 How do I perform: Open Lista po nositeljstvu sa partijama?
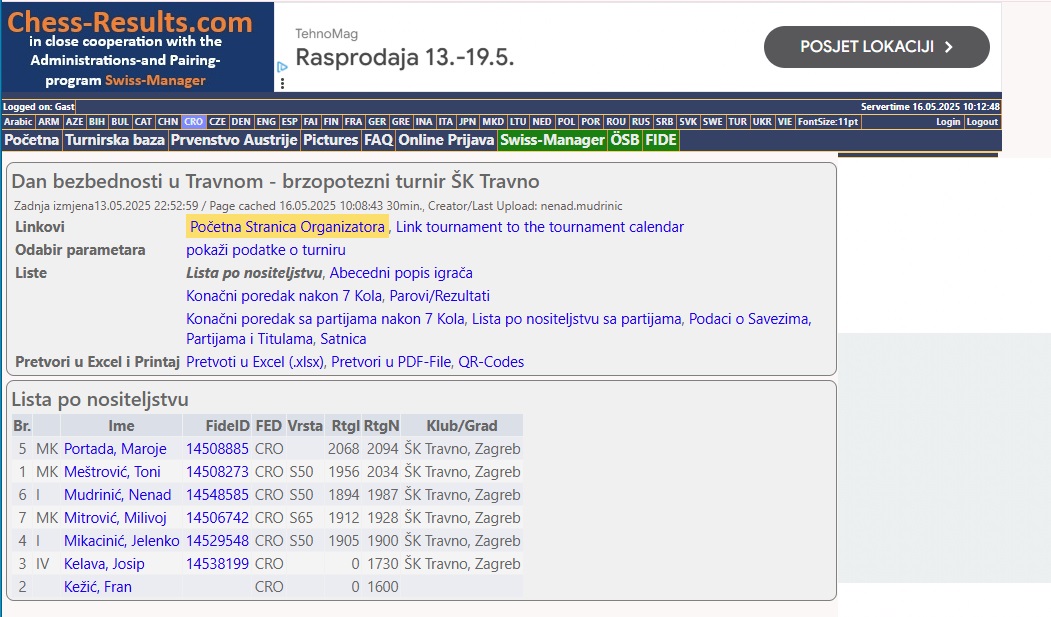(x=576, y=319)
